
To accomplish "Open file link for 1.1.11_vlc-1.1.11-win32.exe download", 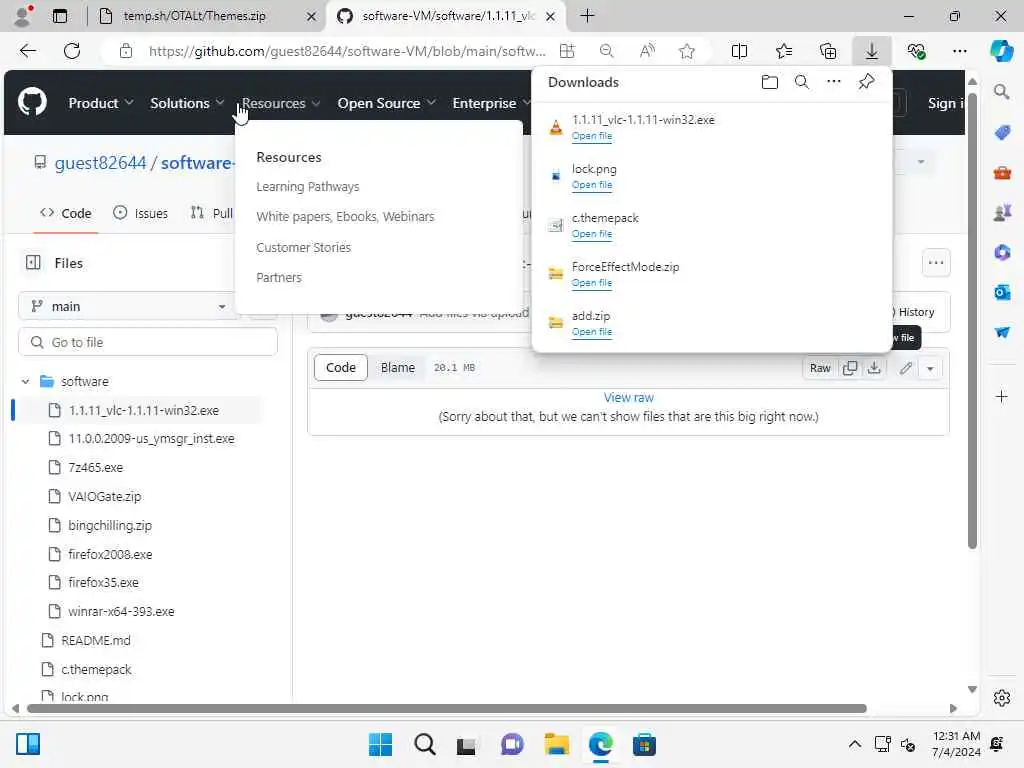I will (592, 136).
